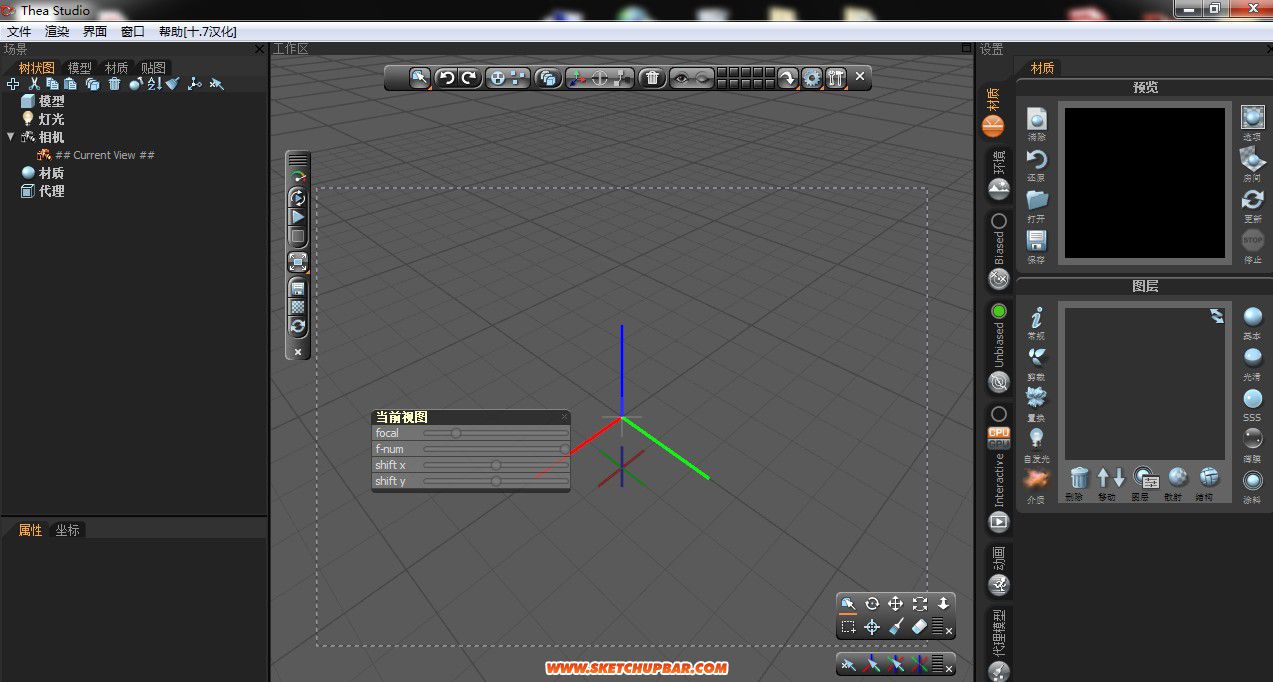The image size is (1273, 682).
Task: Toggle the CPU render device badge
Action: 999,432
